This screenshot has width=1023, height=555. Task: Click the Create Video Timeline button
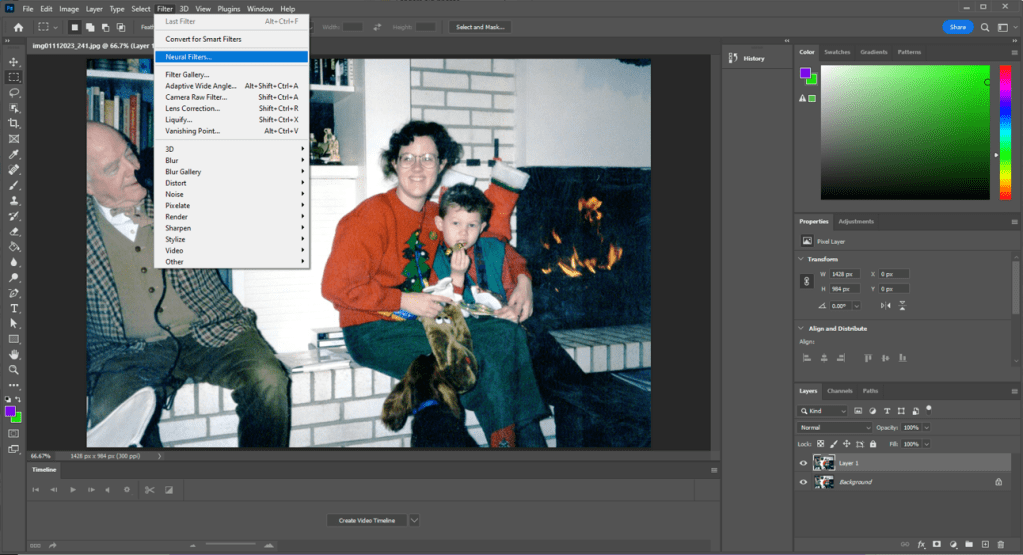pyautogui.click(x=365, y=520)
